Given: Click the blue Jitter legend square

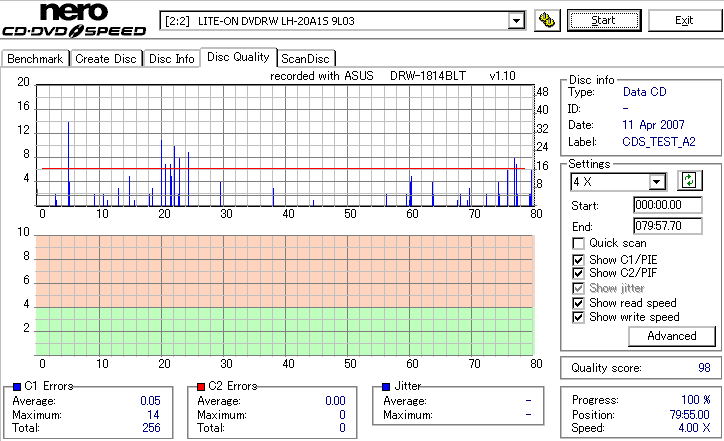Looking at the screenshot, I should click(386, 387).
